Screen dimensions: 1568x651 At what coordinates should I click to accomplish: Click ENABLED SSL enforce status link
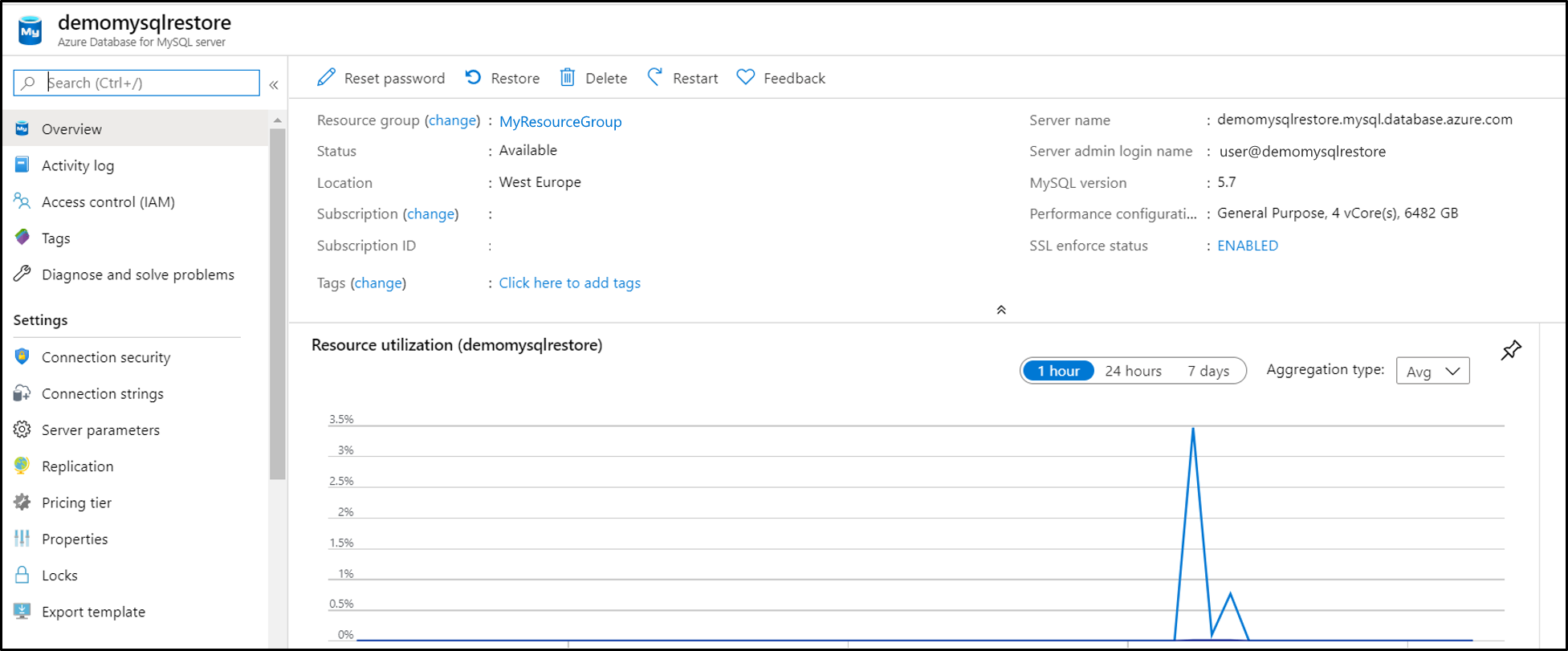pos(1248,246)
